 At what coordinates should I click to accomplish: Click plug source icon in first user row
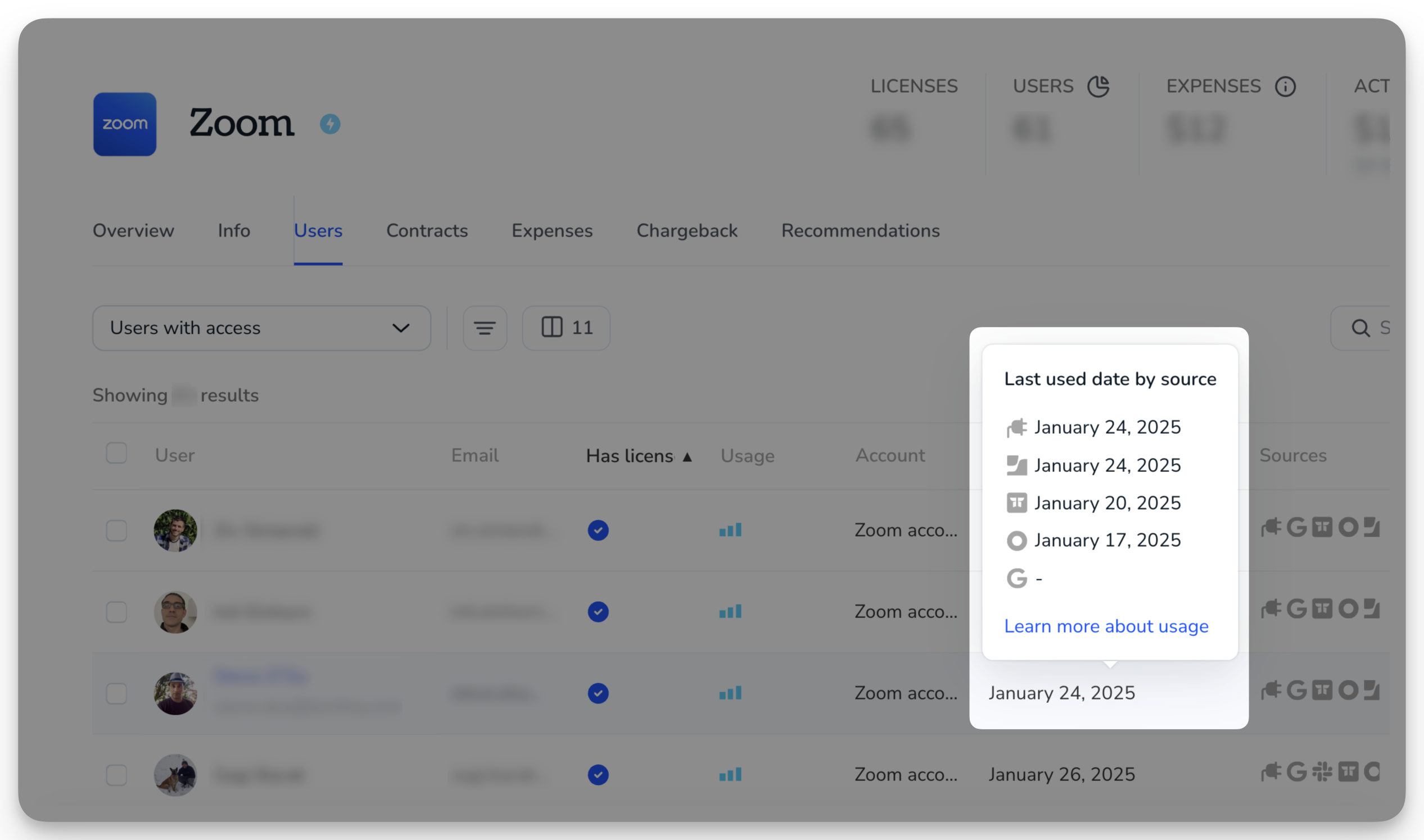pos(1271,528)
